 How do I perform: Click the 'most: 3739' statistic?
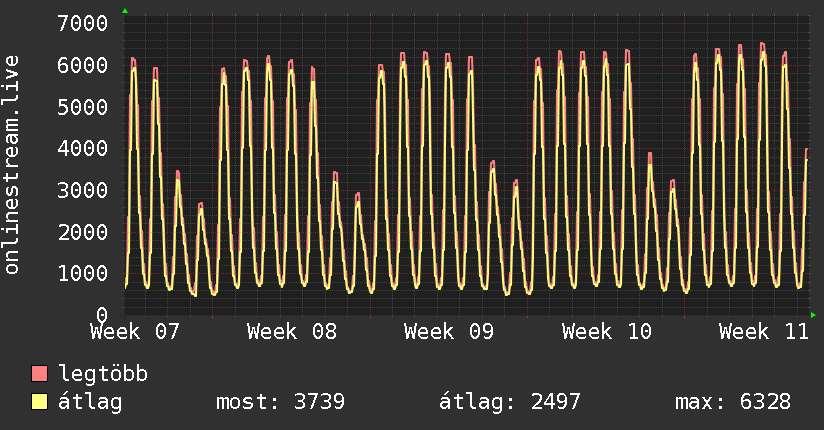tap(281, 402)
